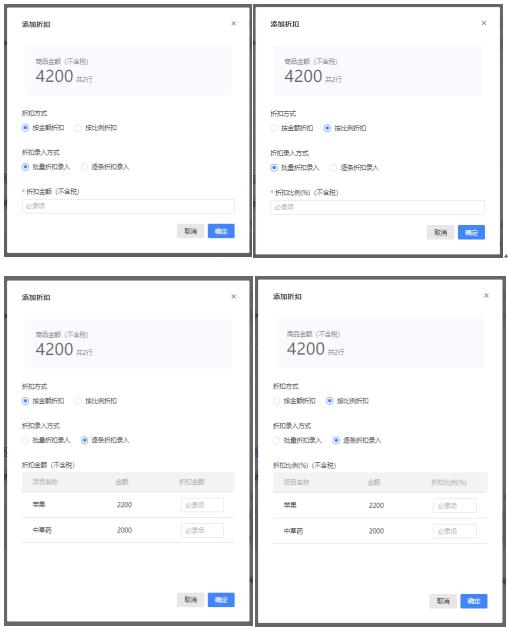Select 按比例折扣 in the bottom-left dialog
This screenshot has width=508, height=631.
tap(96, 401)
